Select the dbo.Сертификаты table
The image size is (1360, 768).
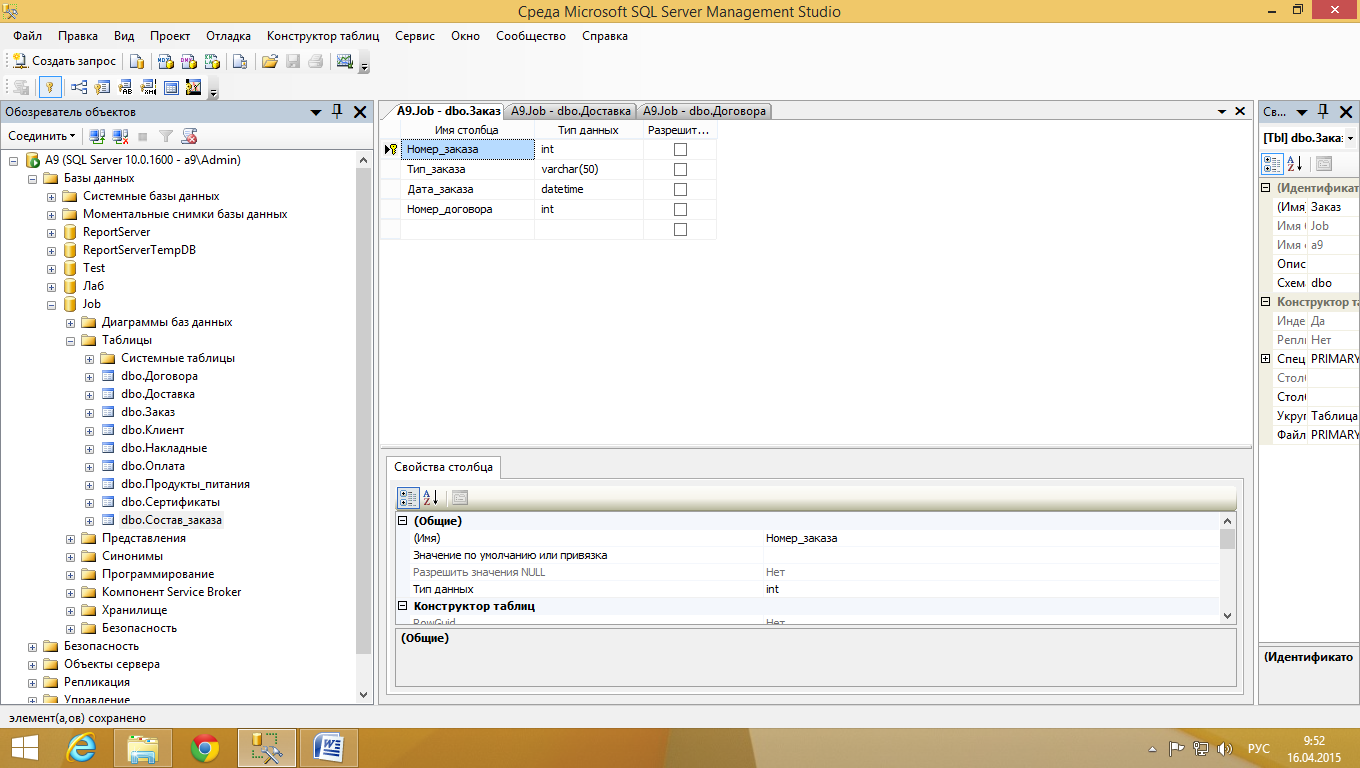point(170,502)
